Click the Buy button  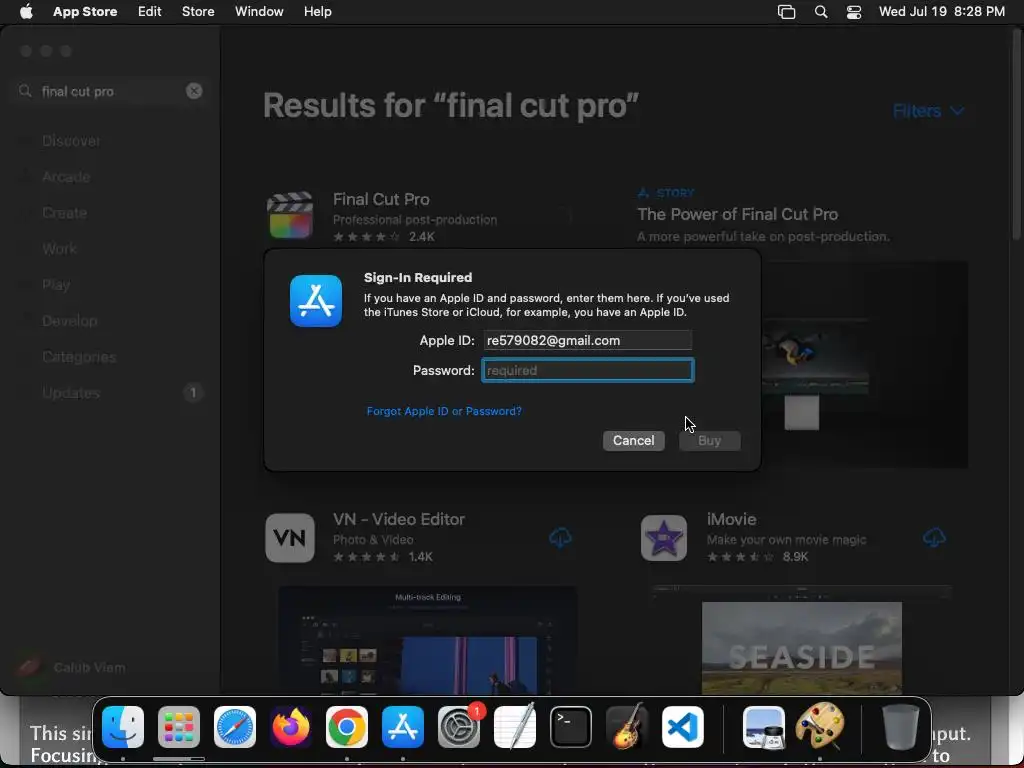(x=709, y=441)
